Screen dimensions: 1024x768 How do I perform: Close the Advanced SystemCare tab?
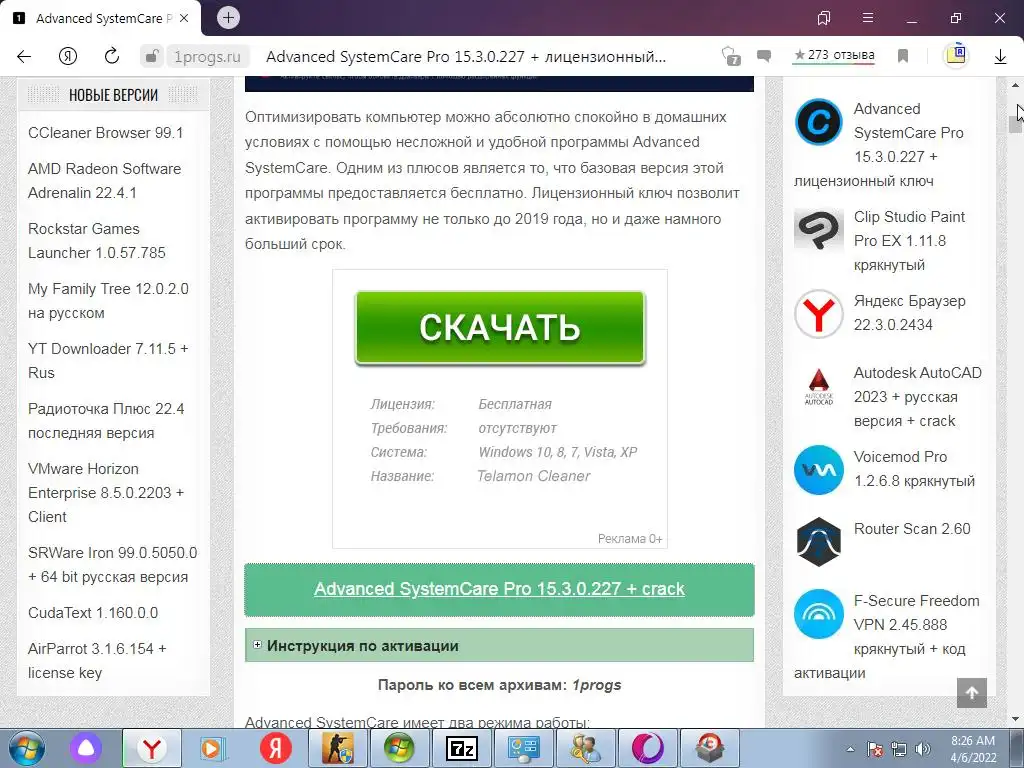click(184, 18)
